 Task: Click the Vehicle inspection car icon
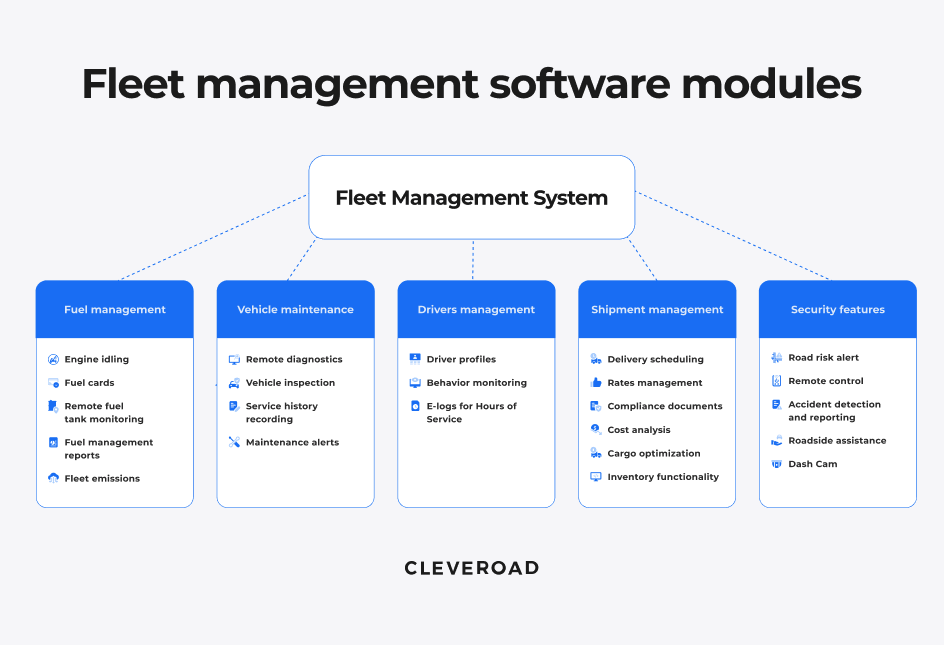pyautogui.click(x=234, y=383)
